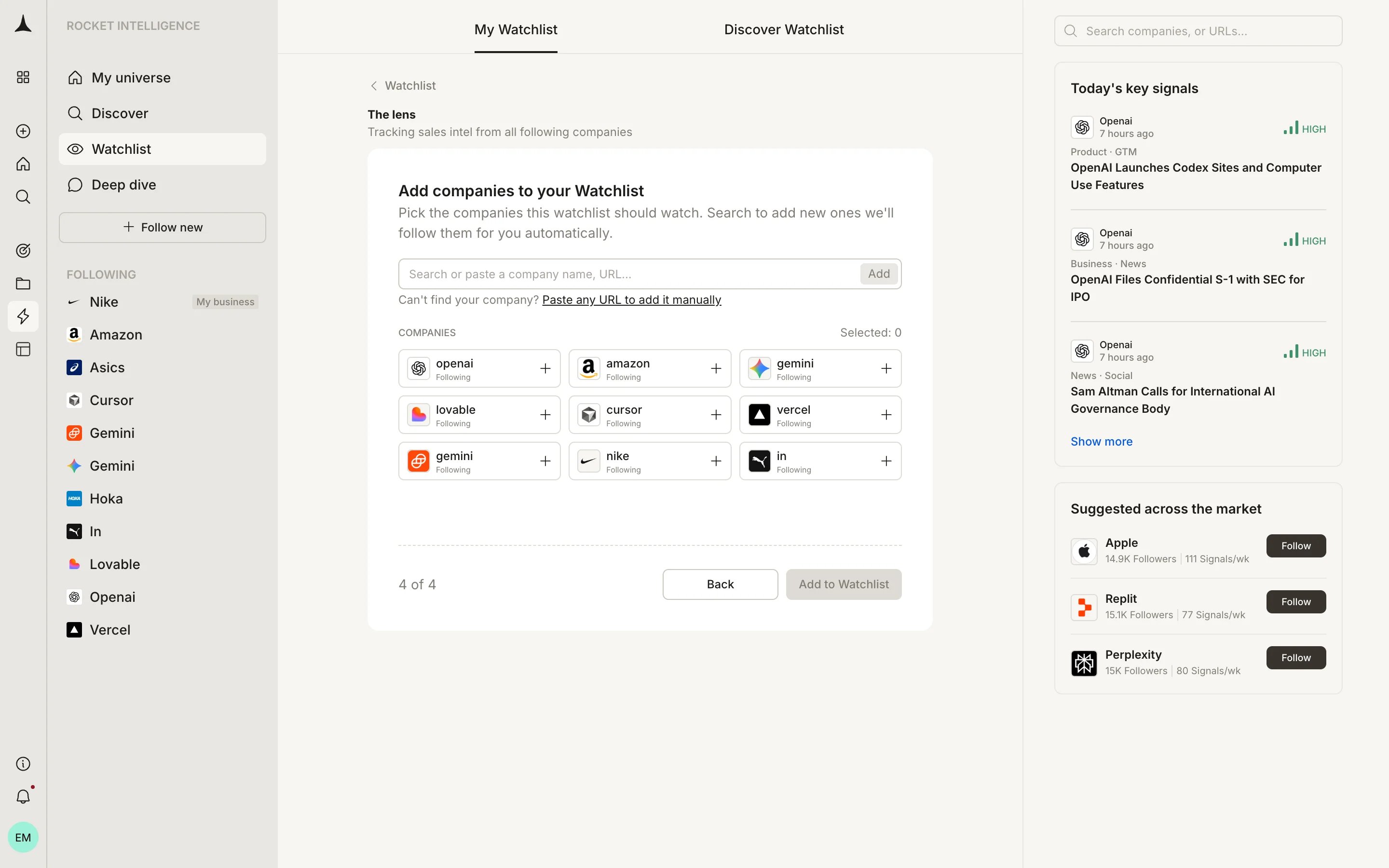Image resolution: width=1389 pixels, height=868 pixels.
Task: Open OpenAI Files Confidential S-1 signal
Action: point(1187,288)
